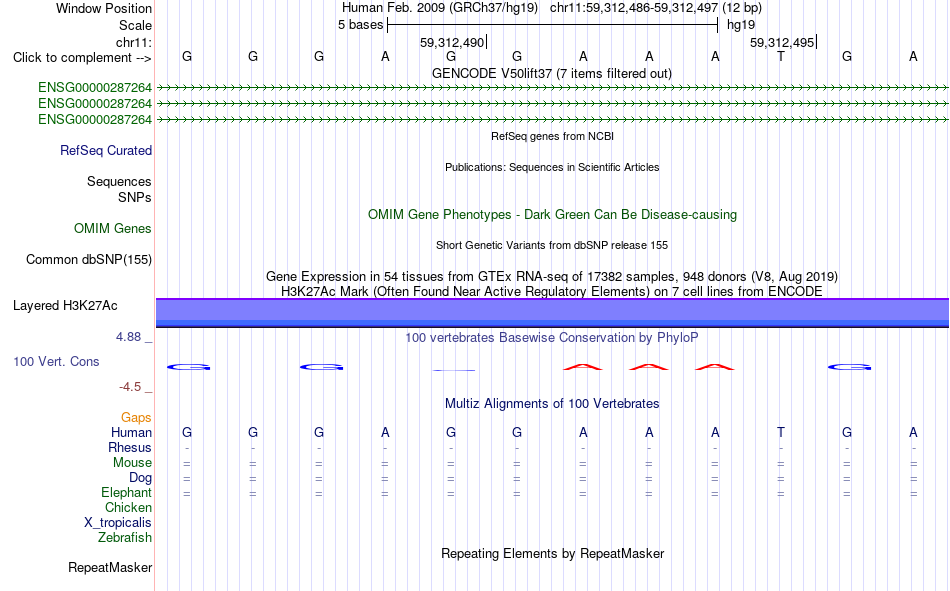The height and width of the screenshot is (591, 950).
Task: Click the 4.88 PhyloP upper limit value
Action: [128, 337]
